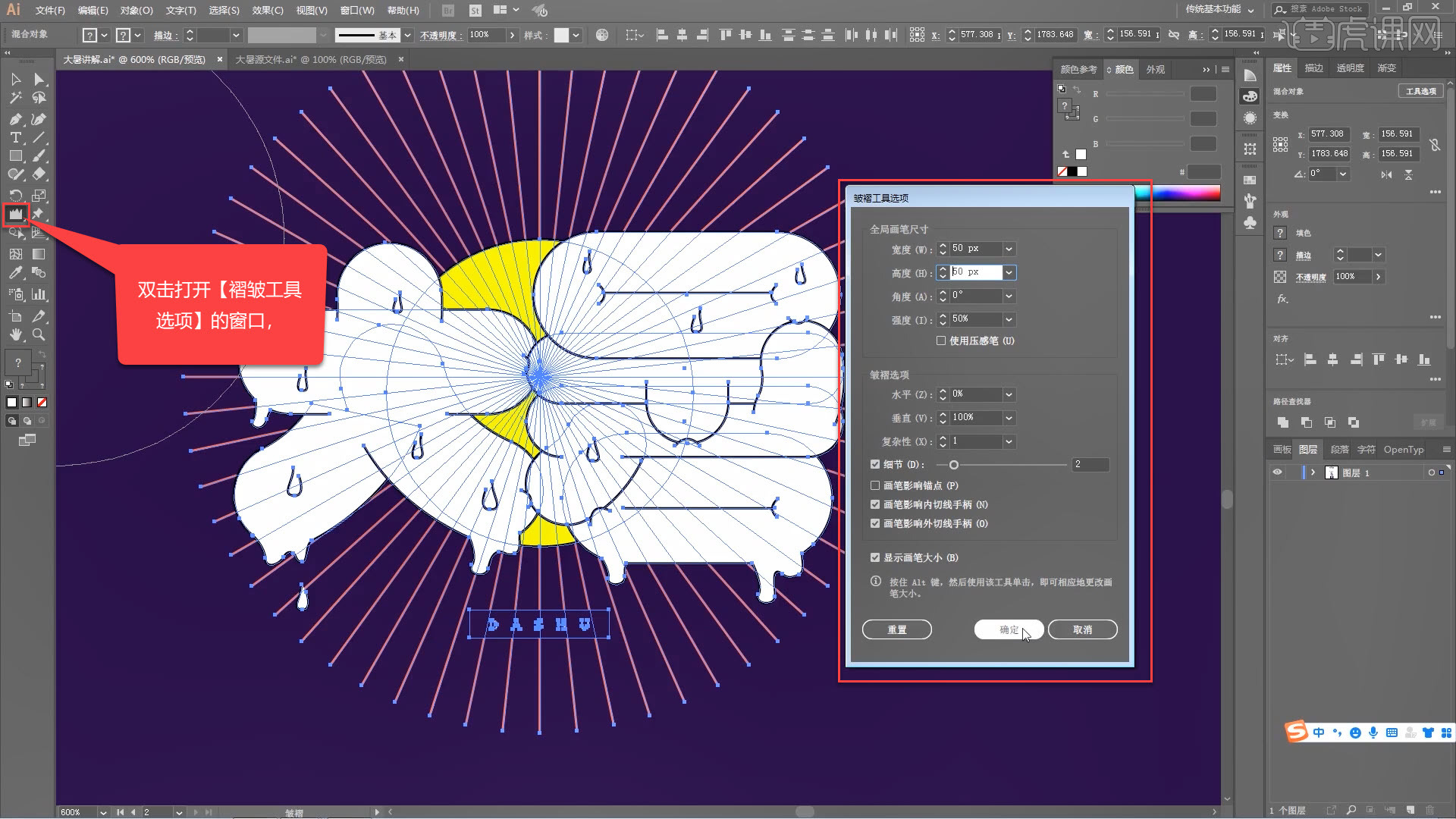The width and height of the screenshot is (1456, 819).
Task: Click 强度 input field to edit
Action: point(975,318)
